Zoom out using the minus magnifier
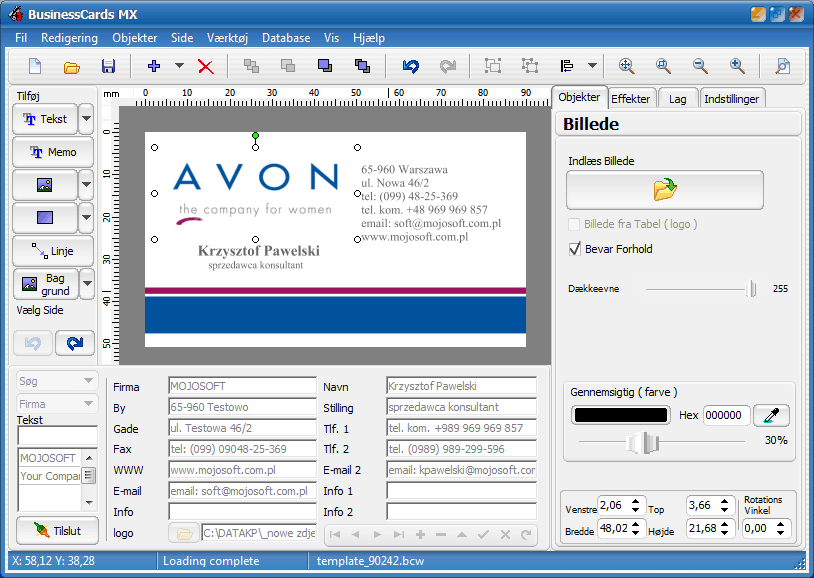The height and width of the screenshot is (578, 814). [700, 66]
